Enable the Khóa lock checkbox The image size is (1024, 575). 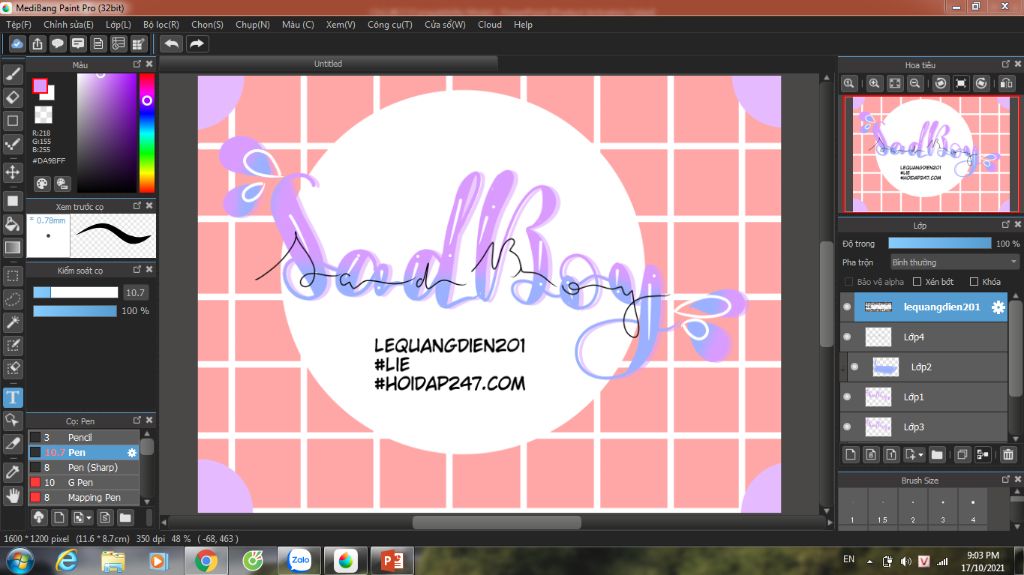coord(974,282)
